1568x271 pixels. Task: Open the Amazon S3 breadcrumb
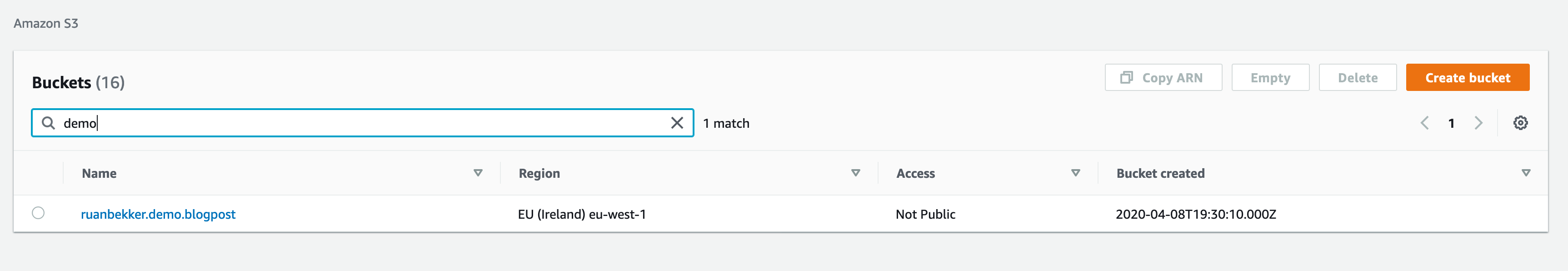point(46,23)
